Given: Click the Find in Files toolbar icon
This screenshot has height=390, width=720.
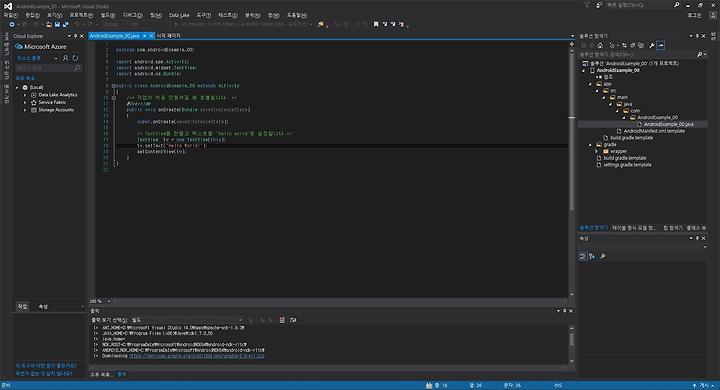Looking at the screenshot, I should (x=321, y=24).
